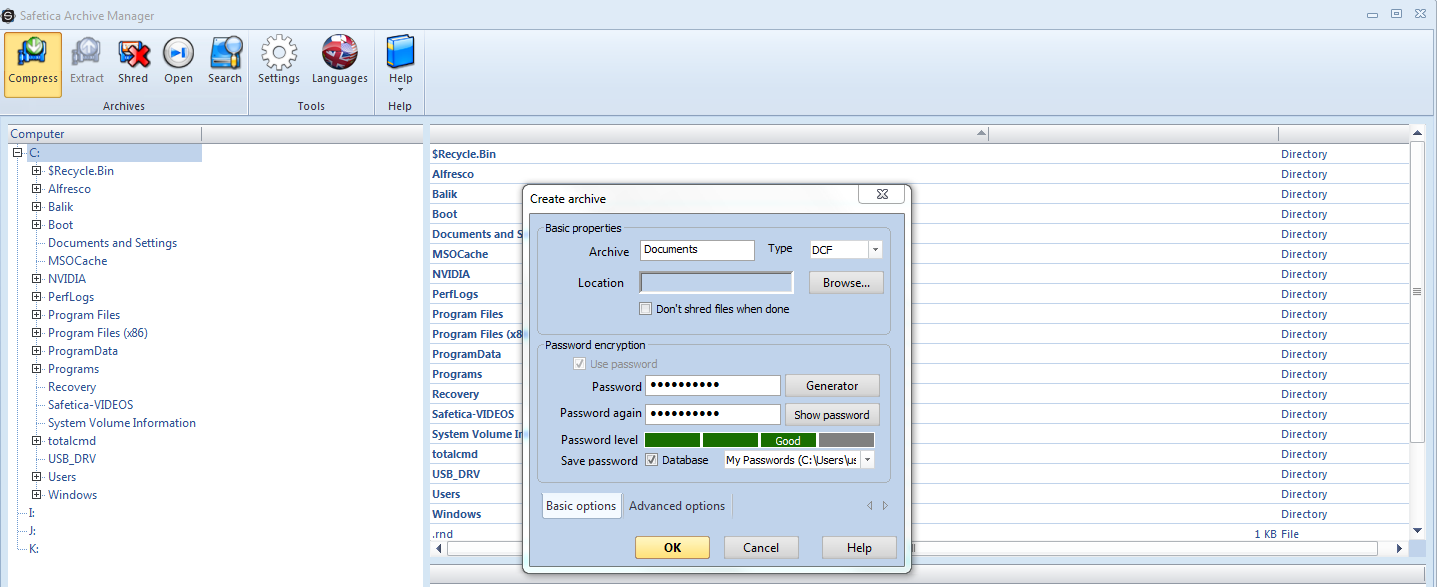1437x587 pixels.
Task: Expand the ProgramData folder node
Action: click(x=37, y=351)
